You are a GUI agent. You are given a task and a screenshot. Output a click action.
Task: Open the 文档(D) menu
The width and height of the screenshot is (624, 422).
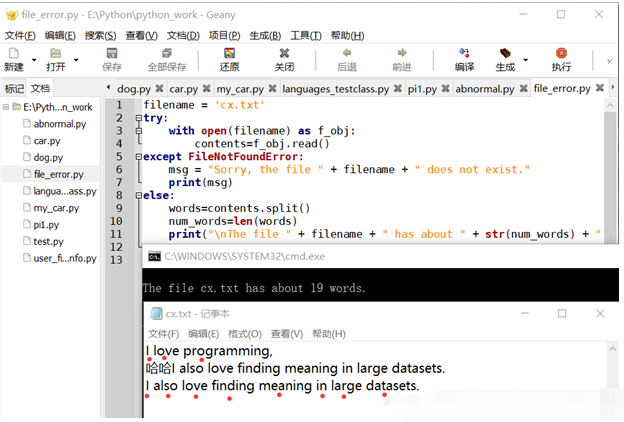coord(183,36)
